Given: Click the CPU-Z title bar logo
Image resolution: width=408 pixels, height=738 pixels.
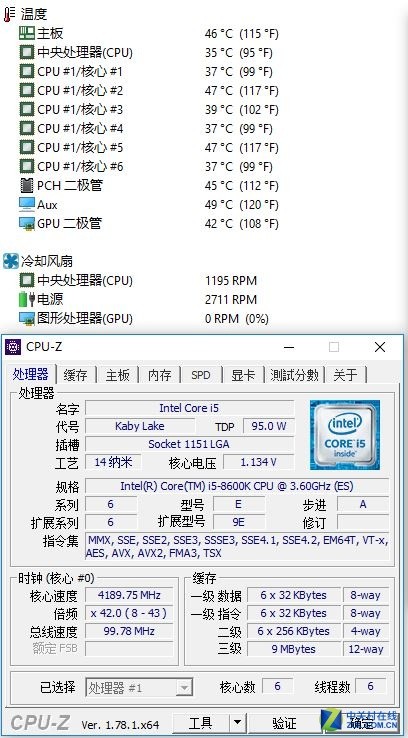Looking at the screenshot, I should 13,347.
